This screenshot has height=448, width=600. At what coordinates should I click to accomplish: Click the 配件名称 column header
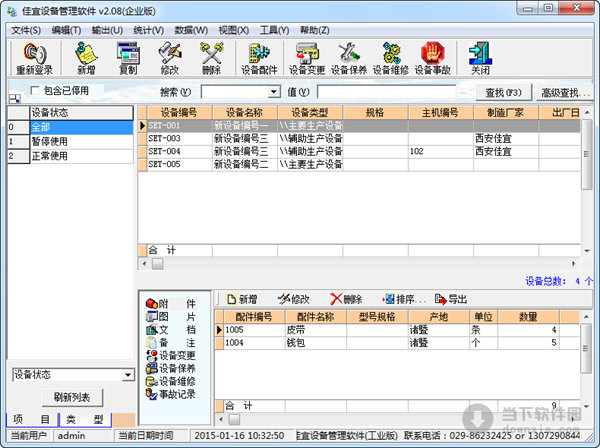[x=316, y=317]
